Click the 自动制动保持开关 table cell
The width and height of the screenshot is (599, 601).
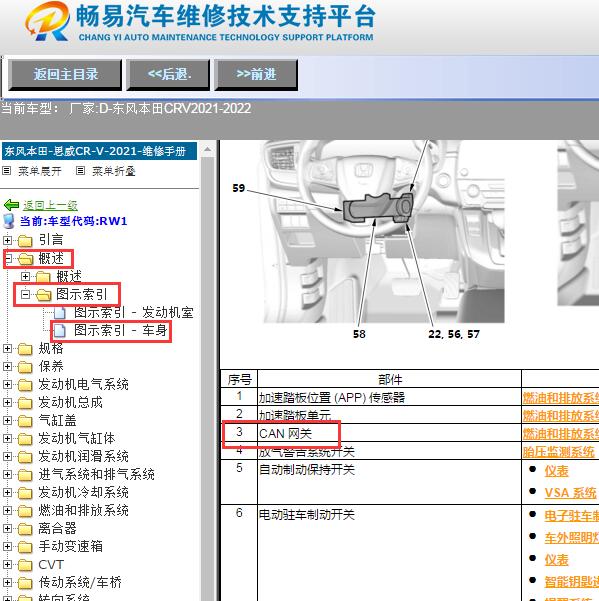click(x=389, y=482)
